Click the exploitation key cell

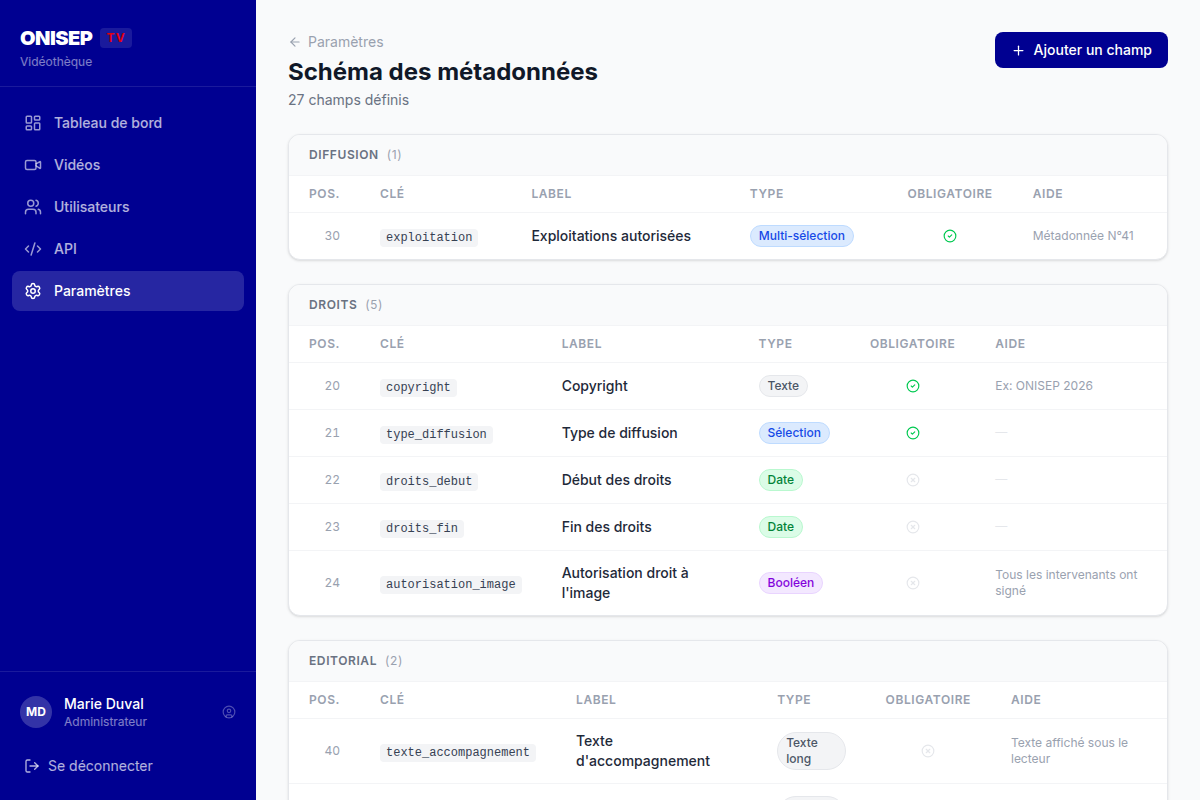(x=429, y=237)
